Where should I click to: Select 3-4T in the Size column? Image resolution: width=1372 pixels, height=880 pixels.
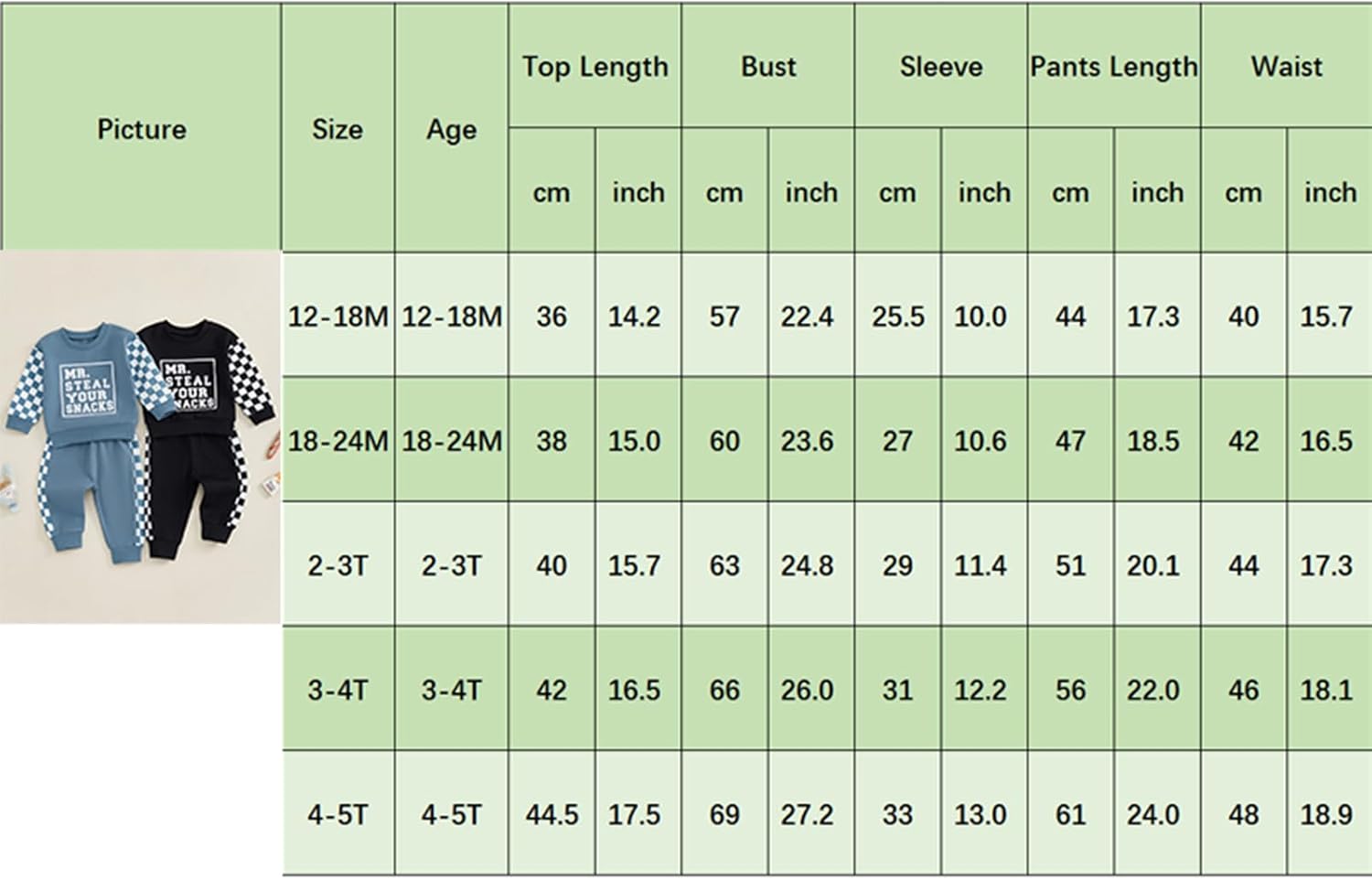pyautogui.click(x=338, y=690)
